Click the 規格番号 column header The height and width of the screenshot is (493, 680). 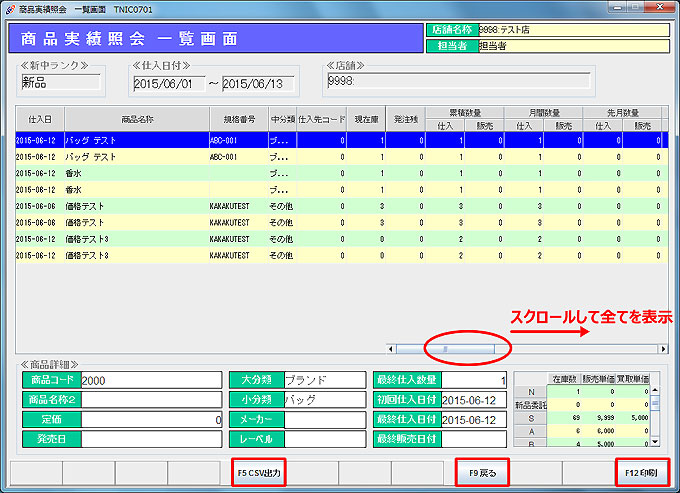(x=237, y=120)
